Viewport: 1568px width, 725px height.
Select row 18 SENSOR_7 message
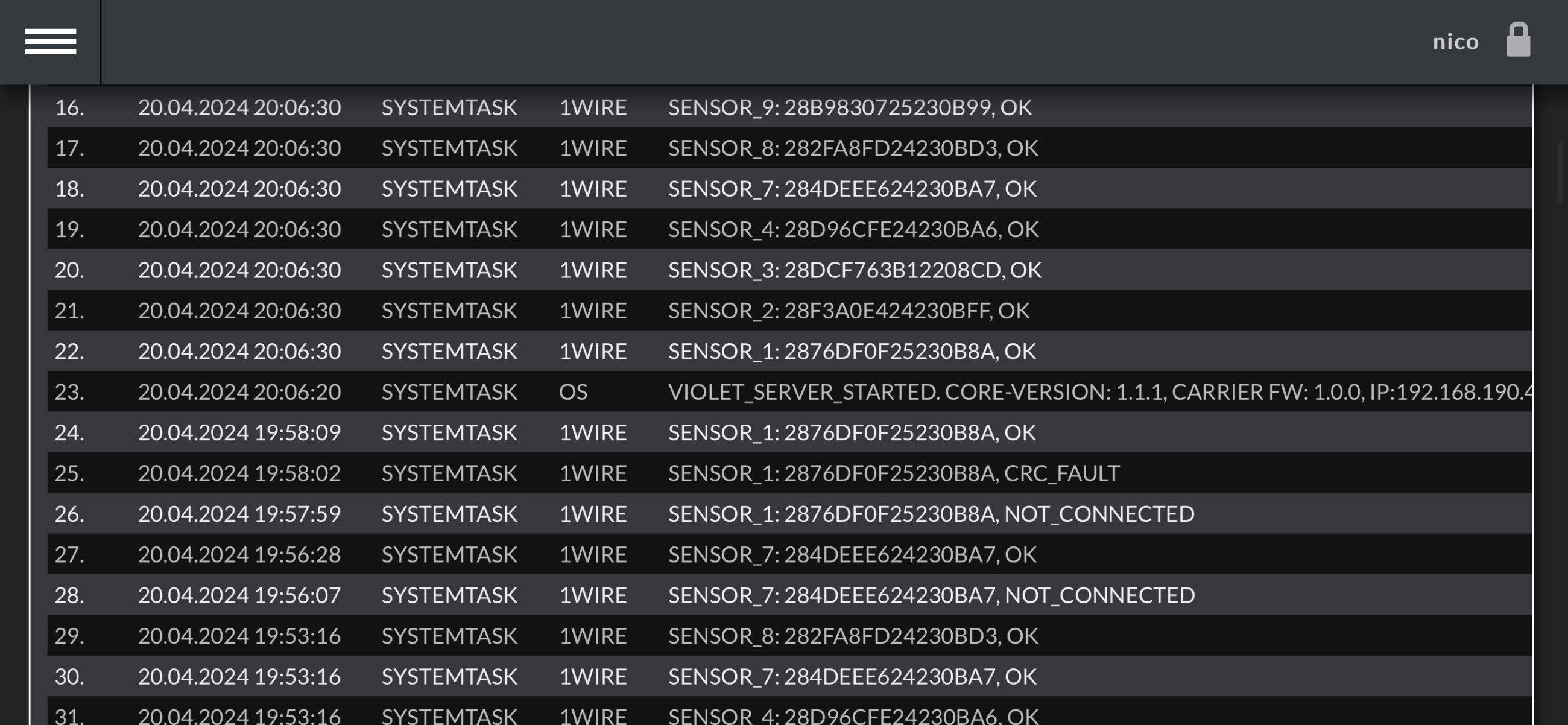[852, 189]
